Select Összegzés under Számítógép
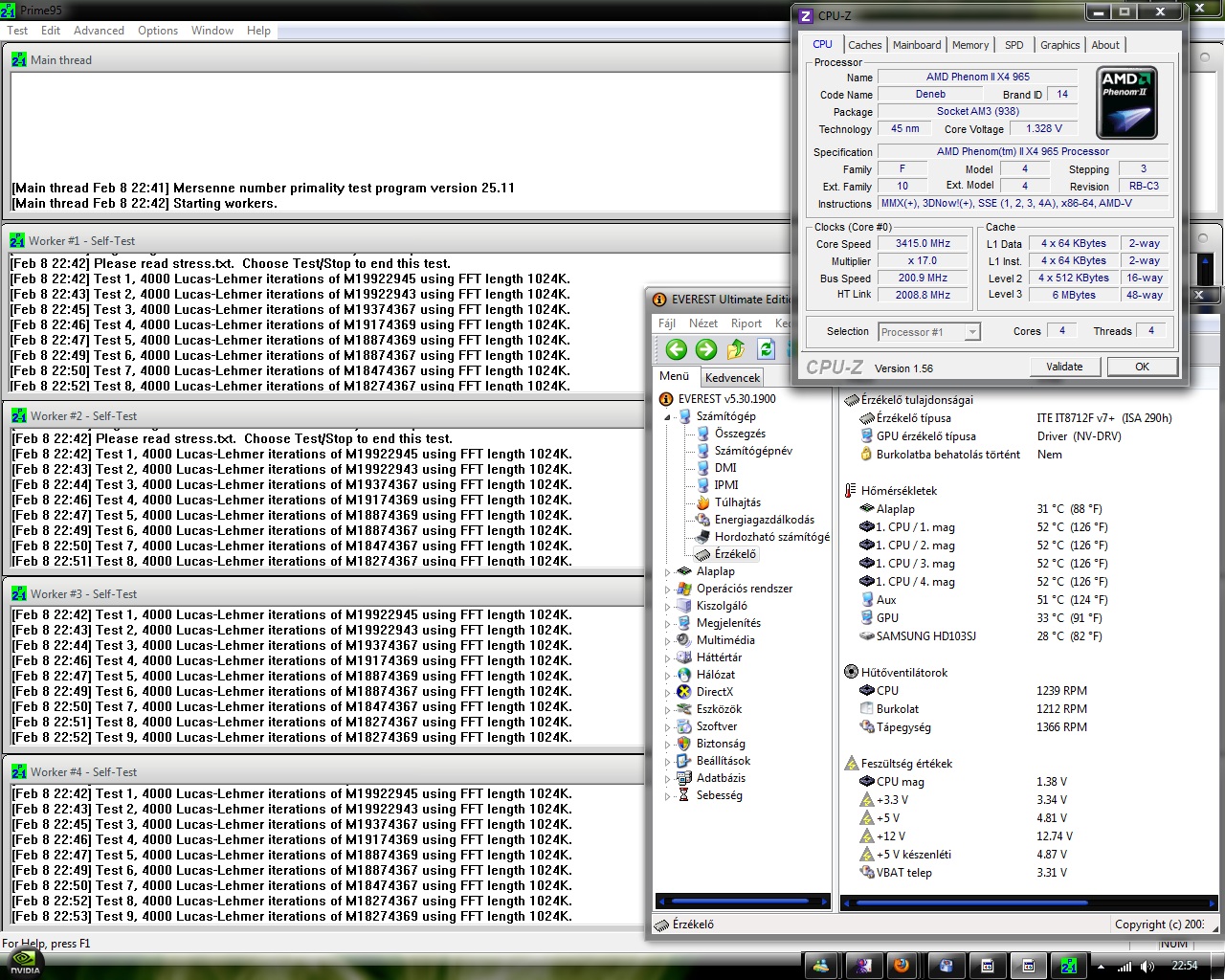Viewport: 1225px width, 980px height. 740,434
